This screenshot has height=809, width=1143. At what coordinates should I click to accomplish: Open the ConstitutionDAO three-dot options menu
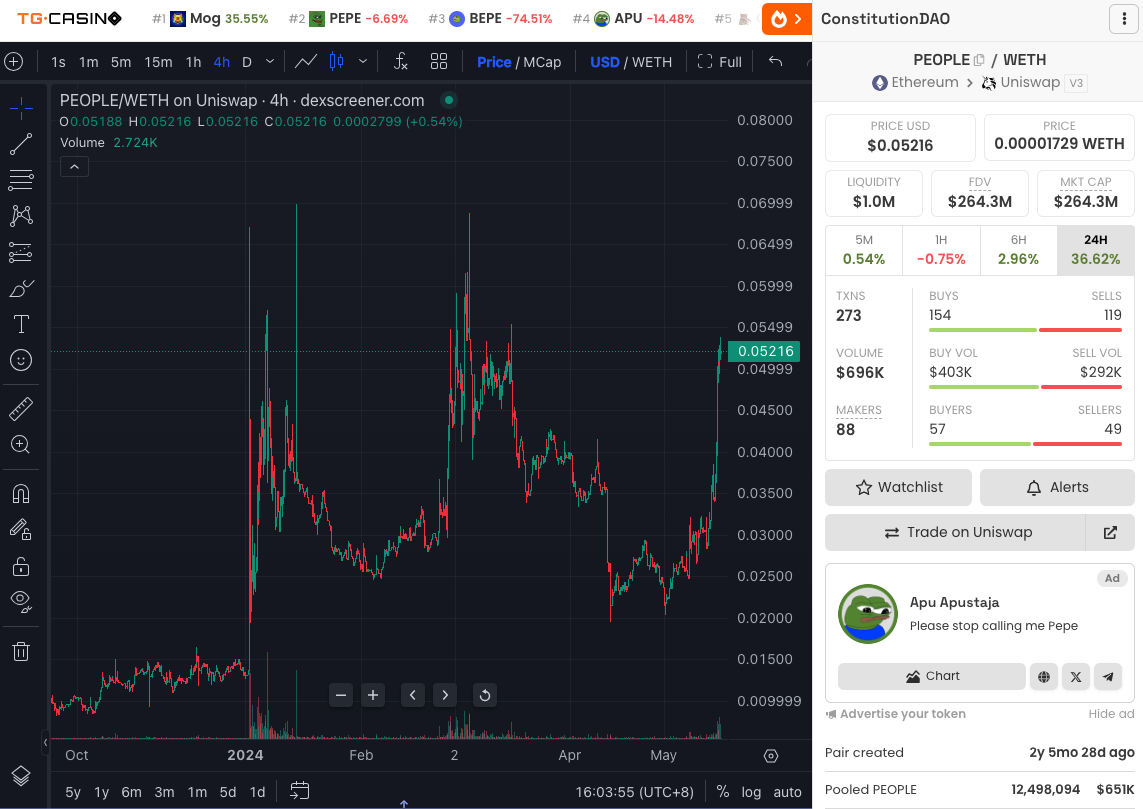click(x=1120, y=19)
